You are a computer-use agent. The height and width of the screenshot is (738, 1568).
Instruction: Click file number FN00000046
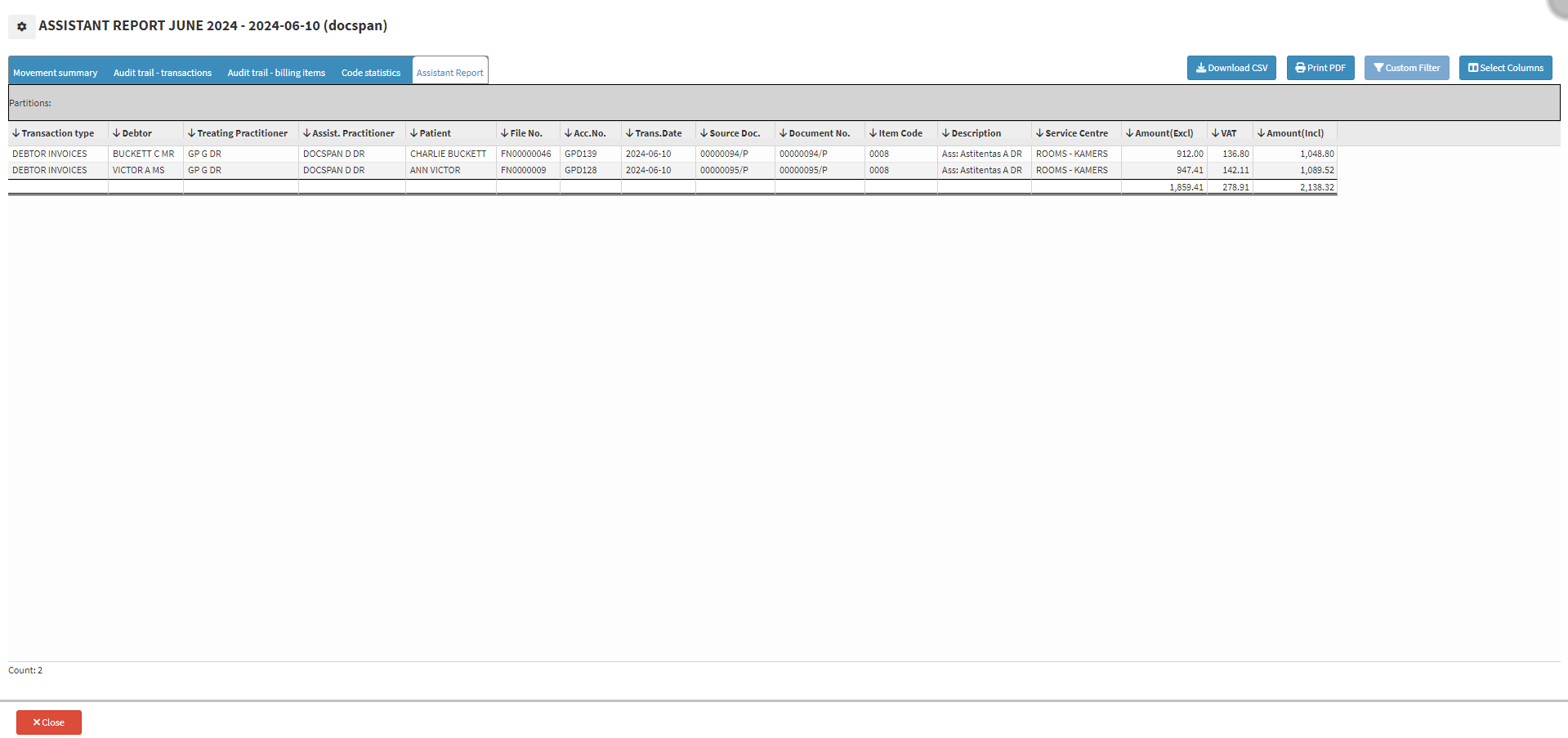[526, 154]
